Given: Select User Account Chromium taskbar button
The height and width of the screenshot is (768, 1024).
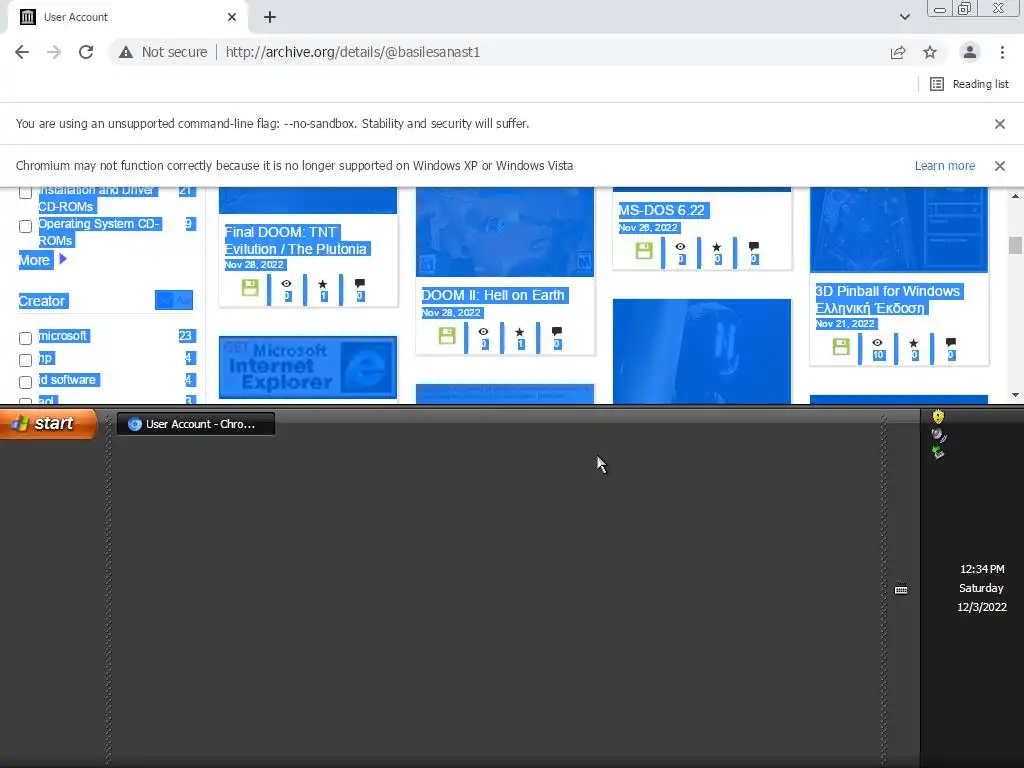Looking at the screenshot, I should pos(196,424).
